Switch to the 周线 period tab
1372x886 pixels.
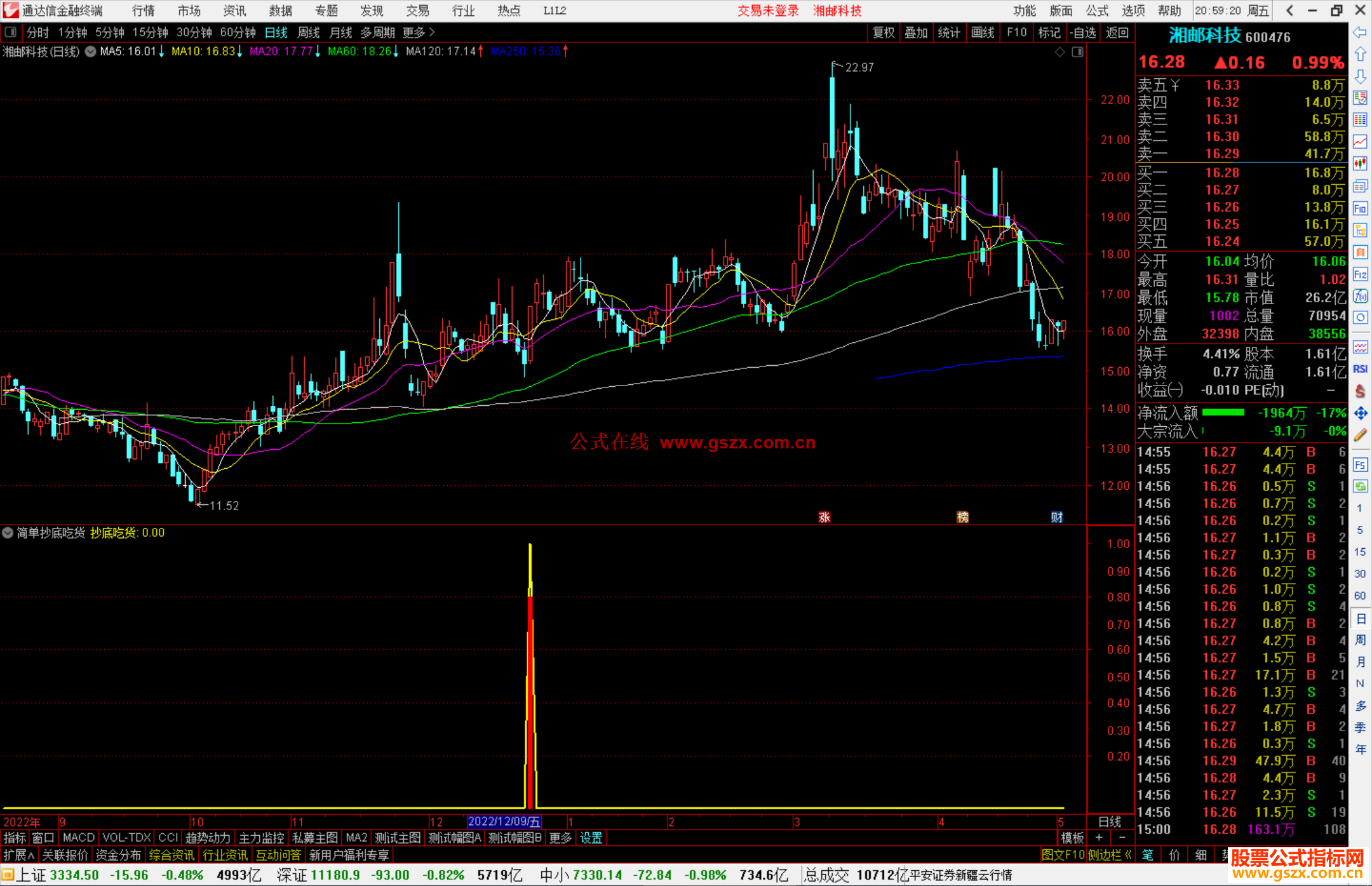pyautogui.click(x=309, y=32)
